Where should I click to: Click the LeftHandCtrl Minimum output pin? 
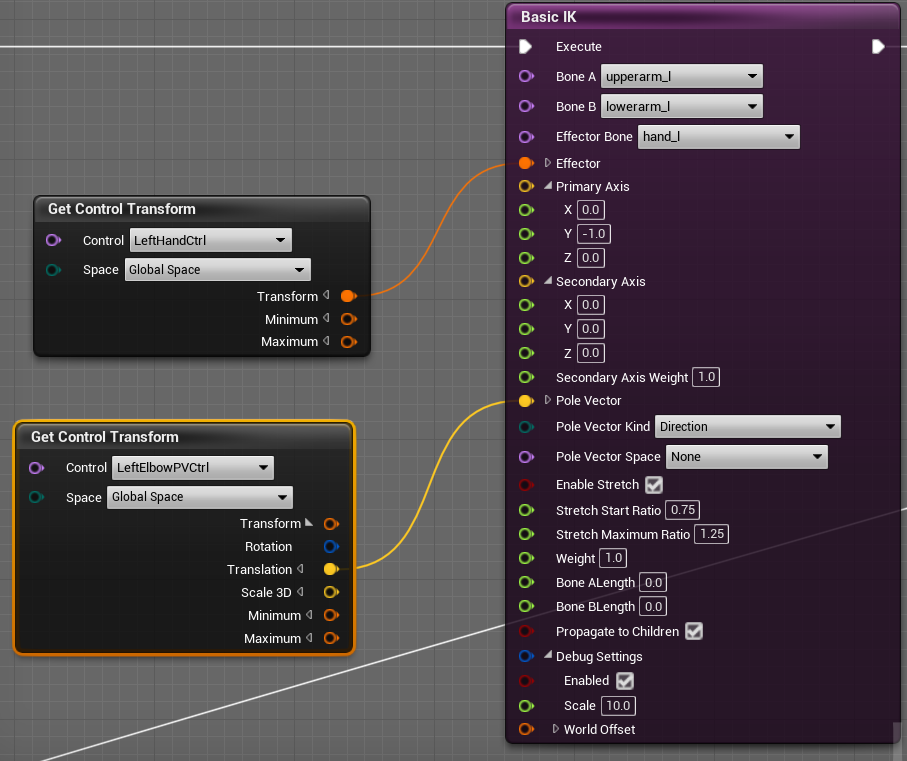[349, 319]
